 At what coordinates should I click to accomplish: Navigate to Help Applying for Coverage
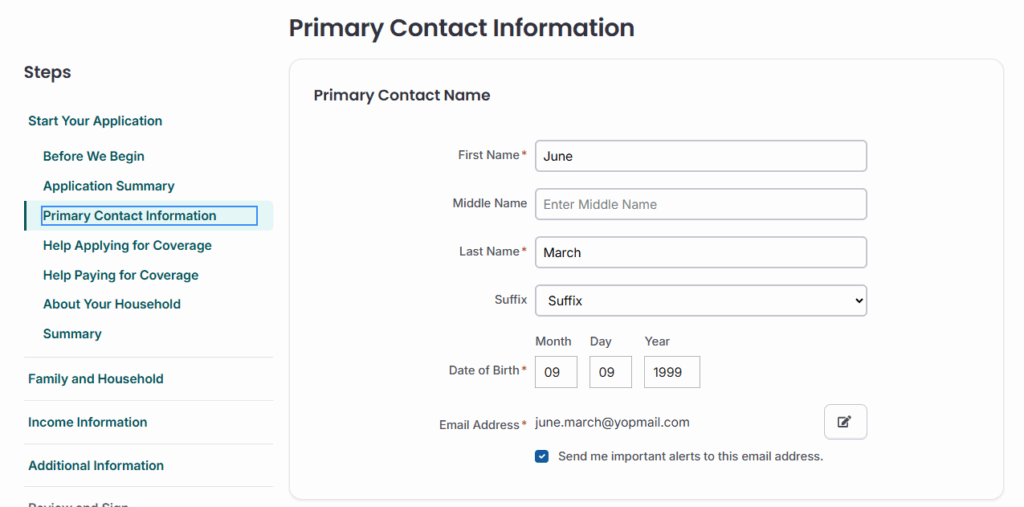click(x=127, y=245)
